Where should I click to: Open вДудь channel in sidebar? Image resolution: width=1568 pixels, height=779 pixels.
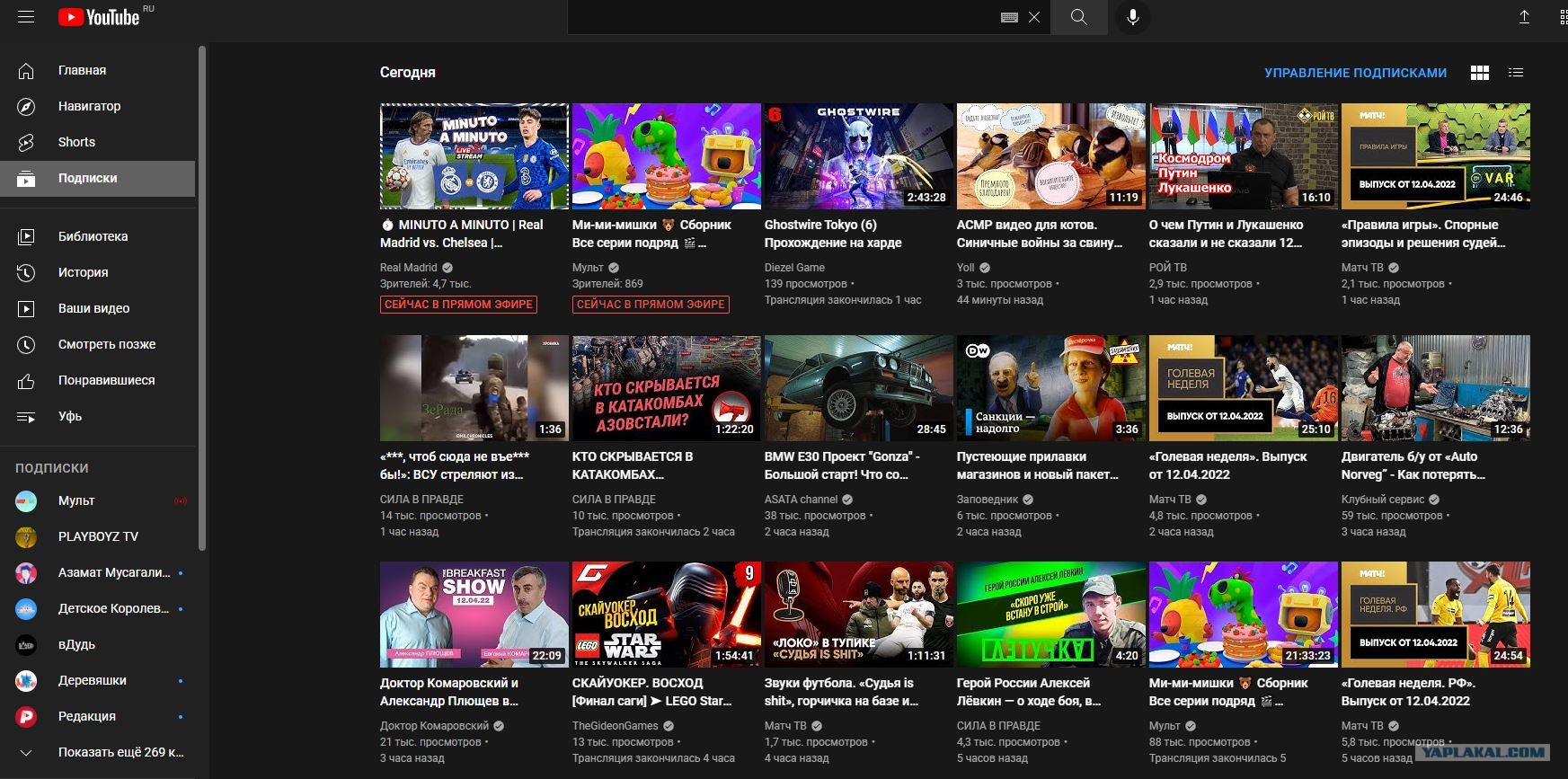coord(97,644)
